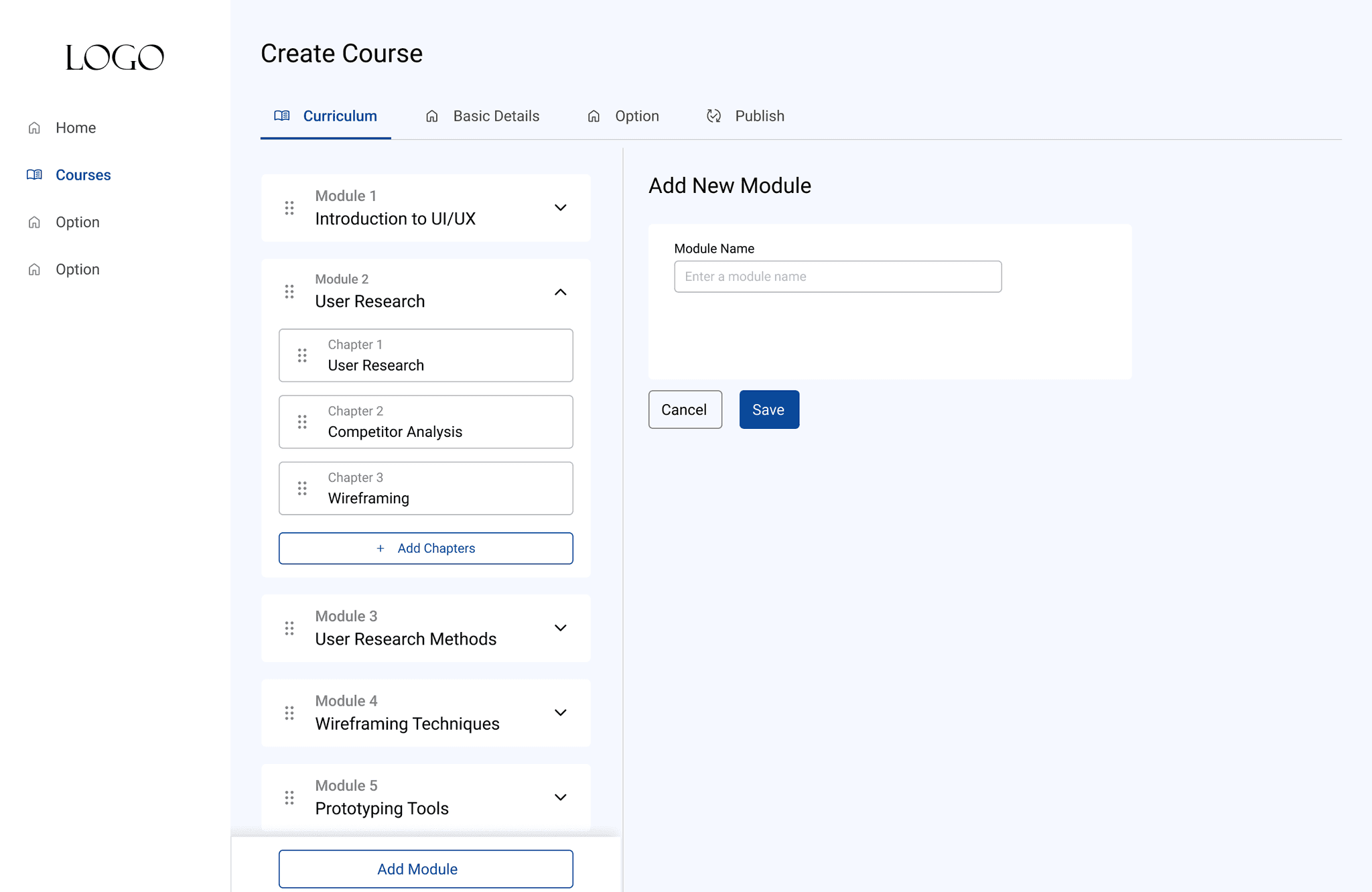Expand Module 3 User Research Methods chevron
The image size is (1372, 892).
(x=561, y=628)
